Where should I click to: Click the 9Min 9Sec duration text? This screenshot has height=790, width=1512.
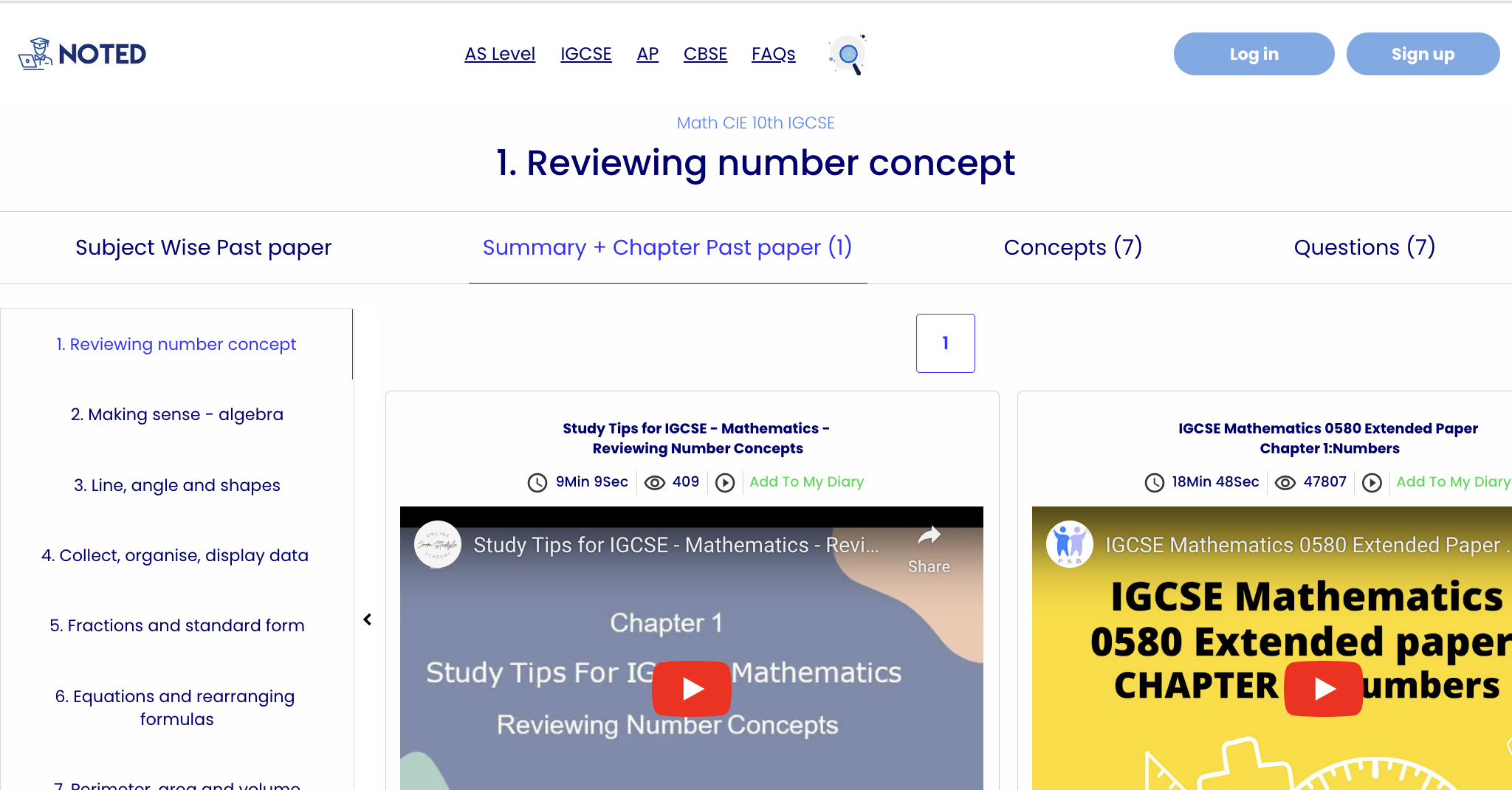click(x=591, y=482)
